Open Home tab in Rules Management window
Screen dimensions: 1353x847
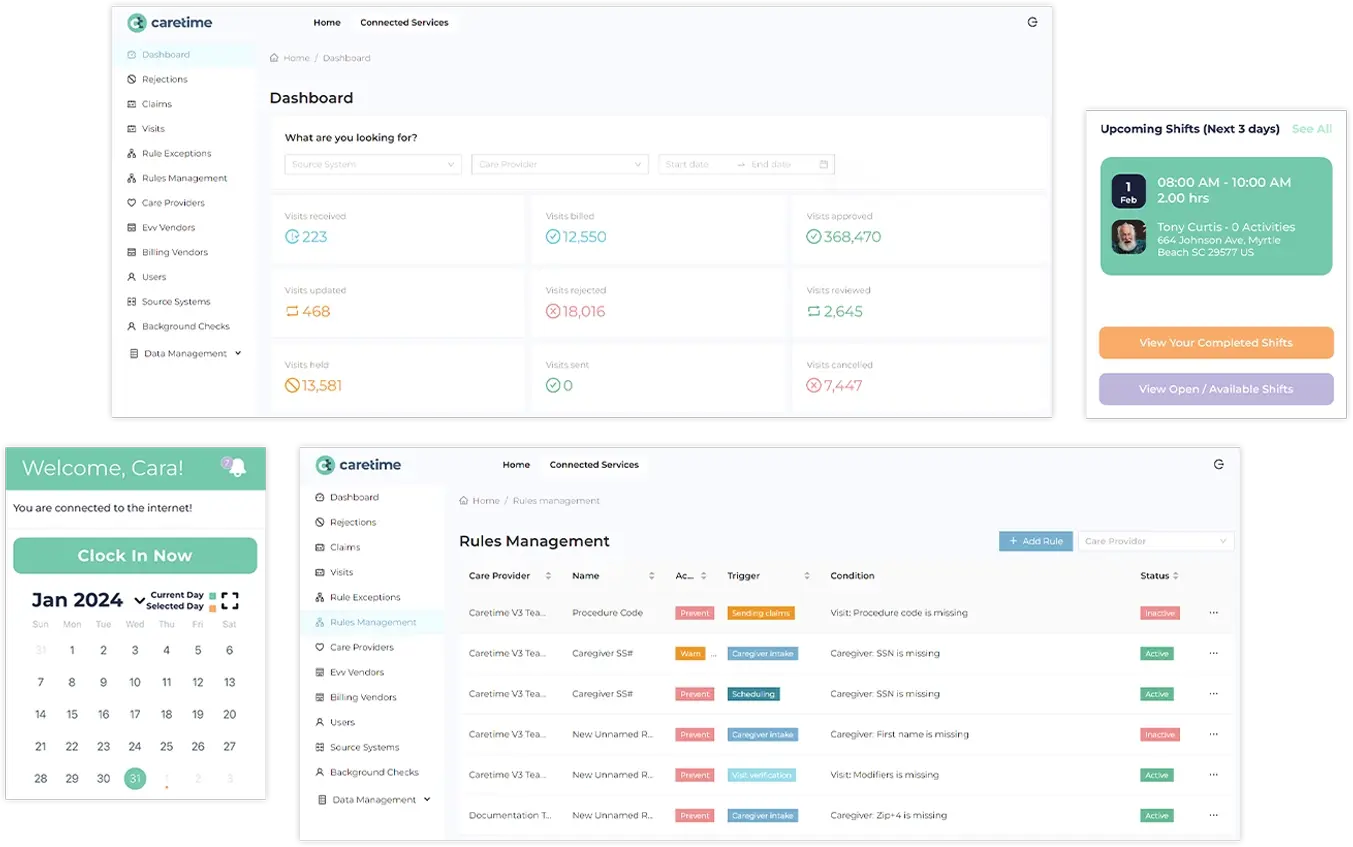tap(516, 465)
